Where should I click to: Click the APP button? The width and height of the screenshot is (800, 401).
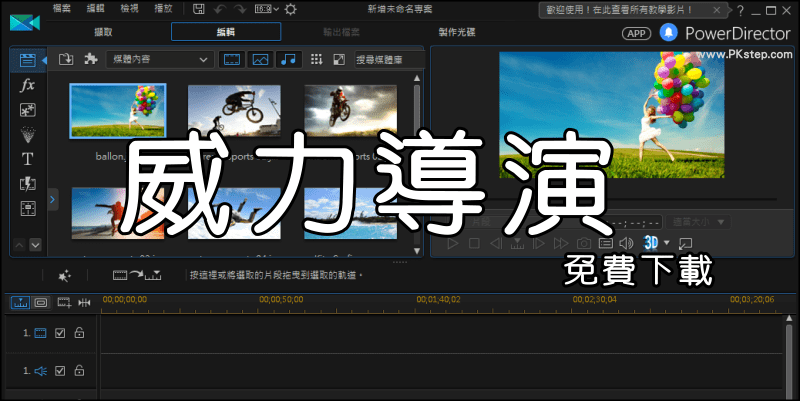click(x=636, y=34)
